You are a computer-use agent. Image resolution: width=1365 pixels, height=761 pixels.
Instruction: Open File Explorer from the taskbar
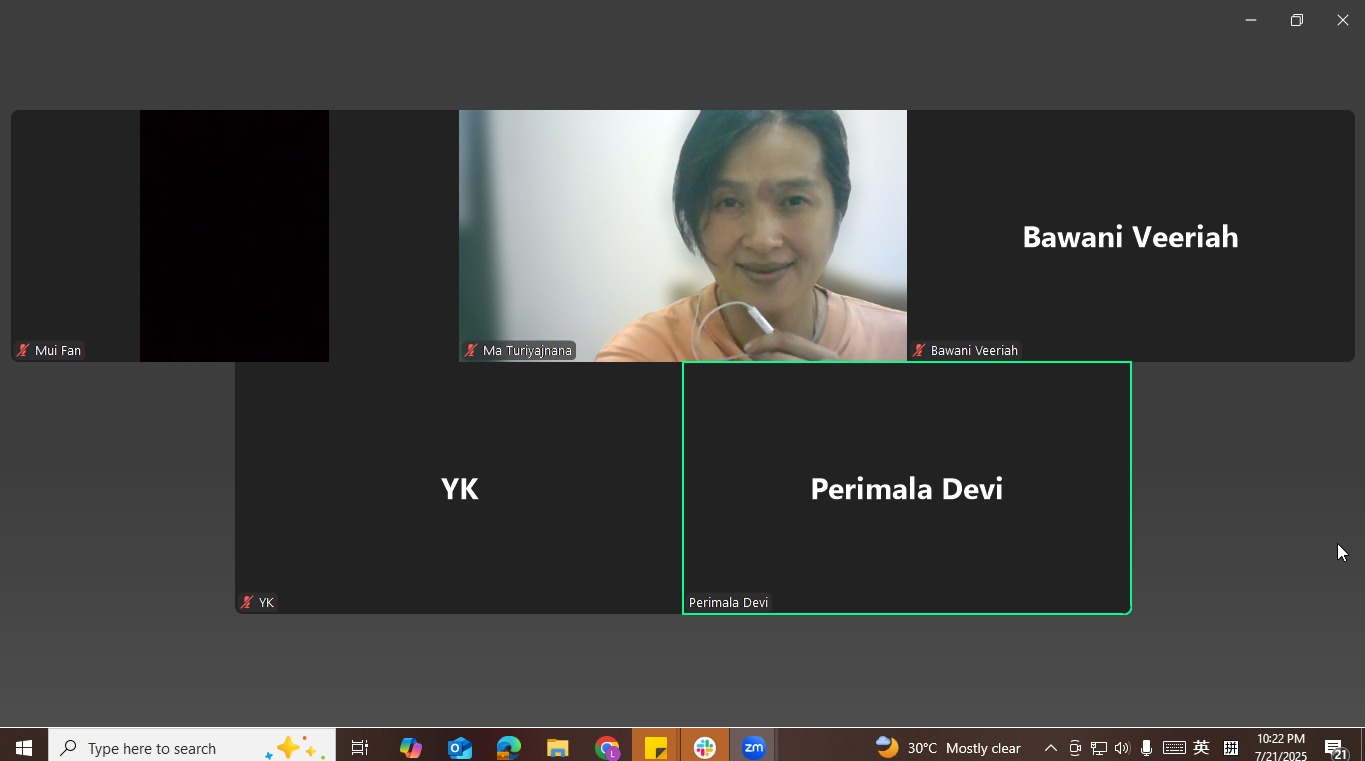click(x=557, y=747)
